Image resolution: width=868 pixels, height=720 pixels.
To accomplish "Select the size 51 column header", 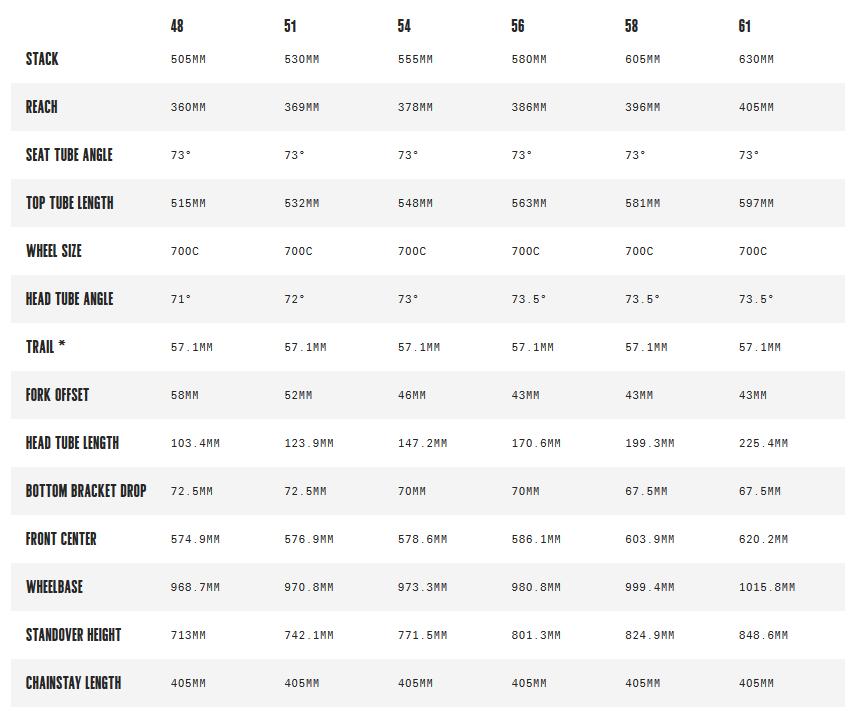I will tap(290, 26).
